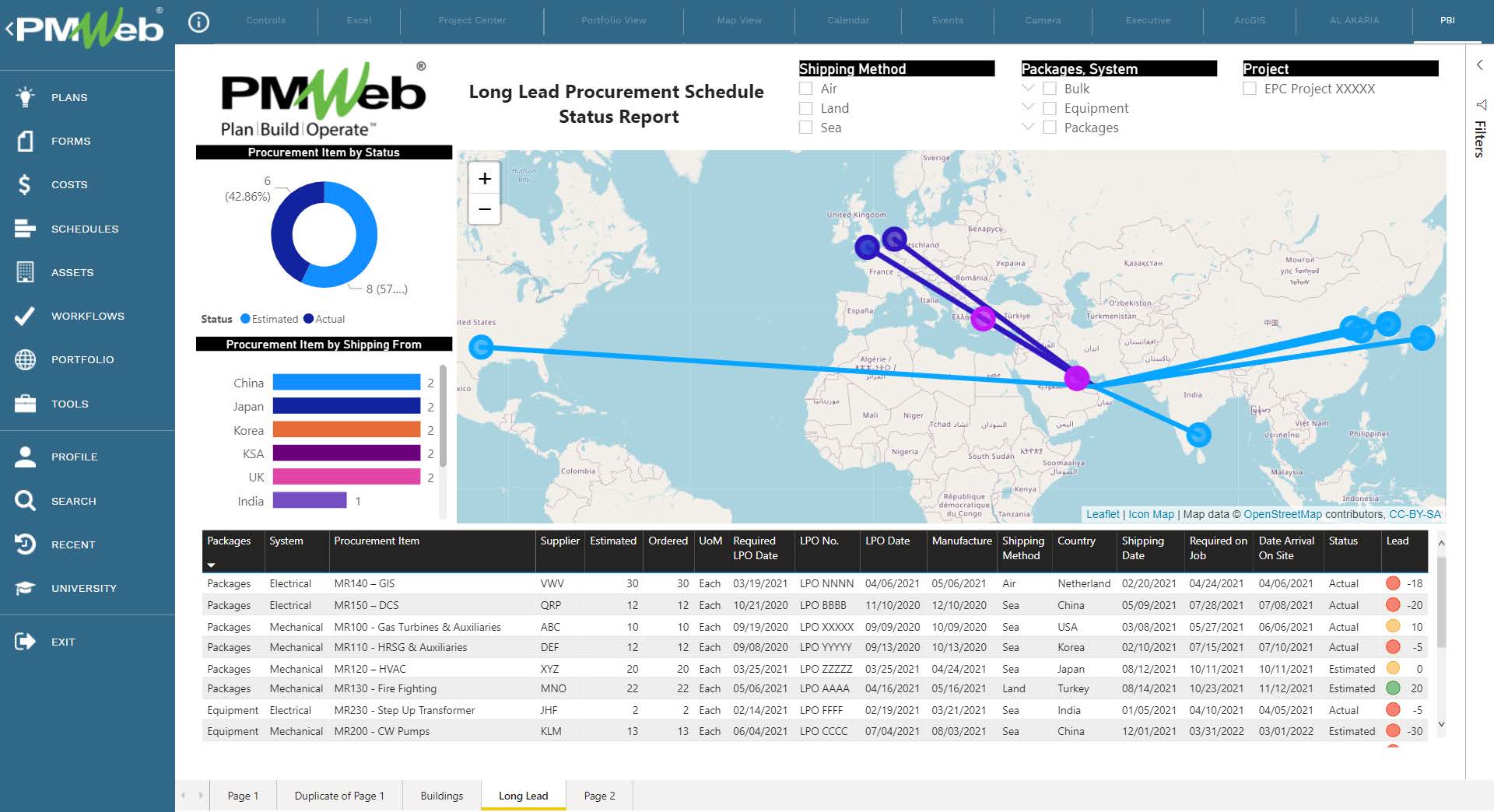Image resolution: width=1494 pixels, height=812 pixels.
Task: Expand the Equipment slicer chevron
Action: [x=1028, y=107]
